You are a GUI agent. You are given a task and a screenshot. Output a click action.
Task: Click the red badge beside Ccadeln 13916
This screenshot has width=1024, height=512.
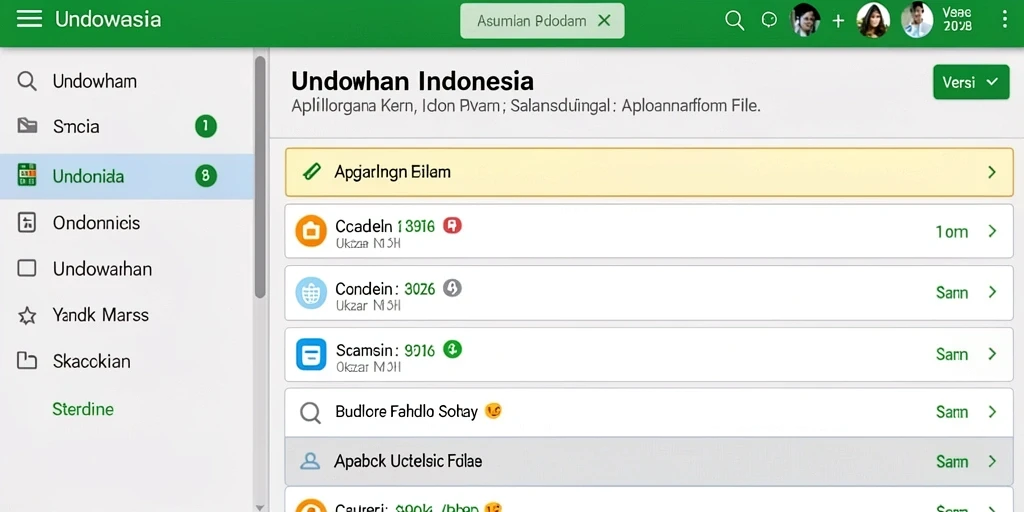(x=452, y=226)
